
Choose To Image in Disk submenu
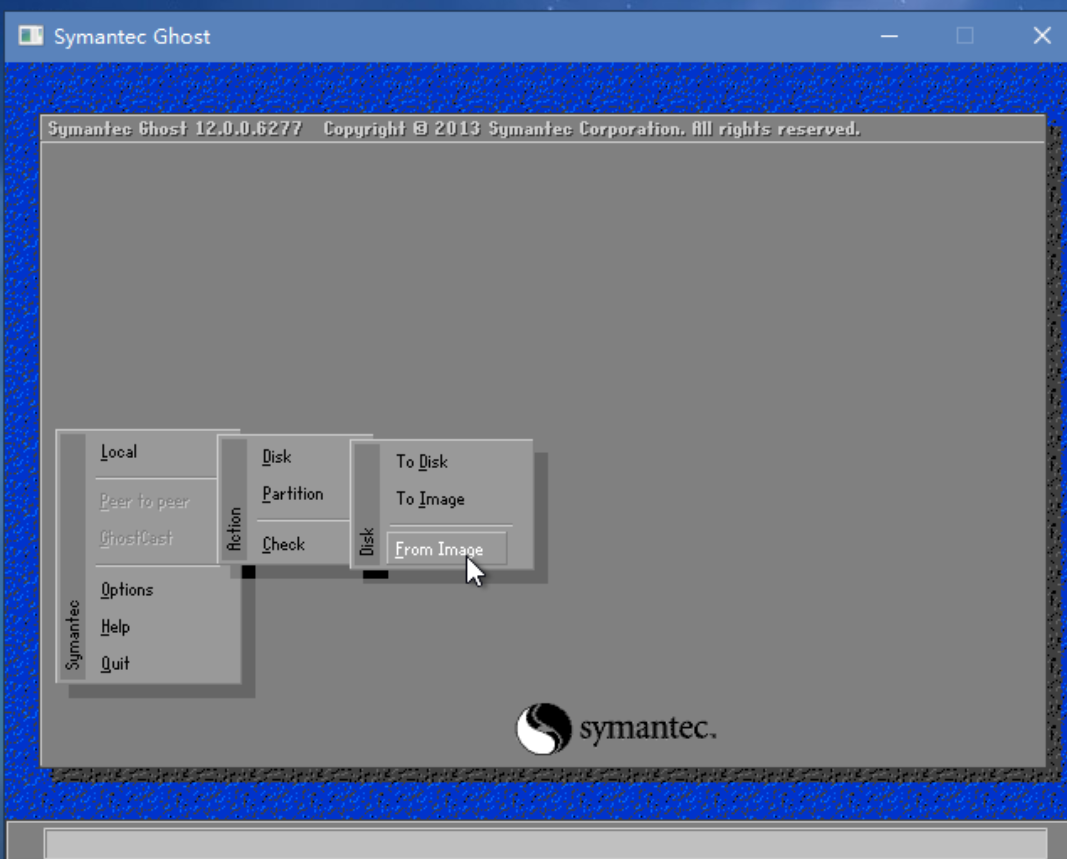point(430,499)
